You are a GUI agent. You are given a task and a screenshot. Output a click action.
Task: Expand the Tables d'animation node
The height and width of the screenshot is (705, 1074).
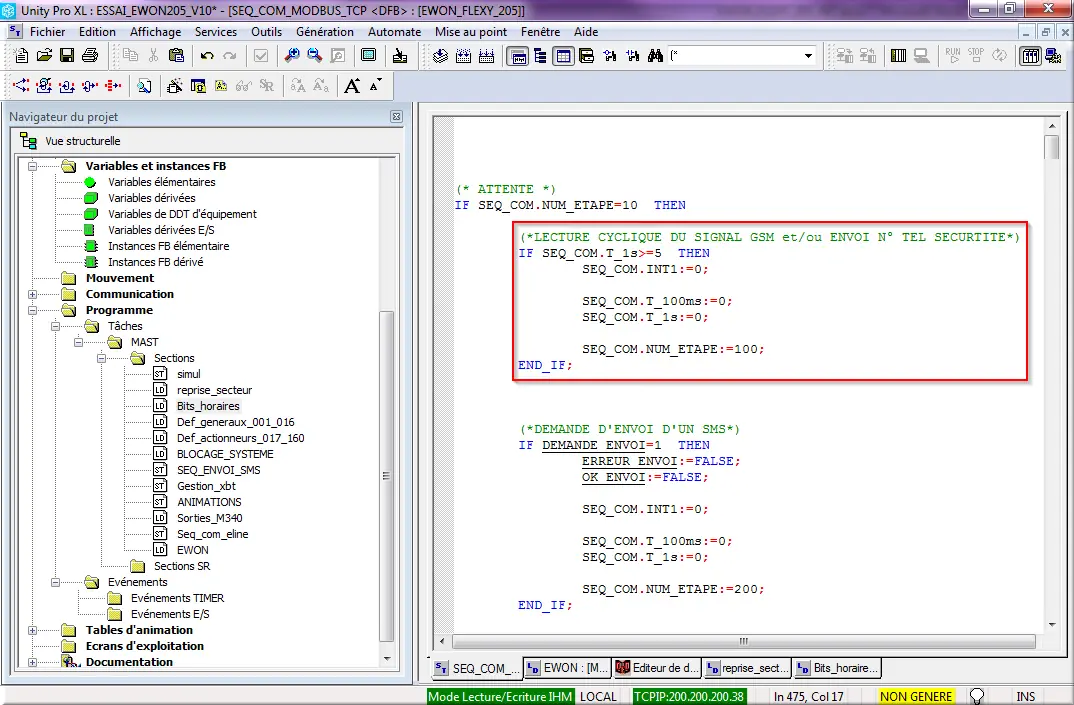tap(32, 630)
